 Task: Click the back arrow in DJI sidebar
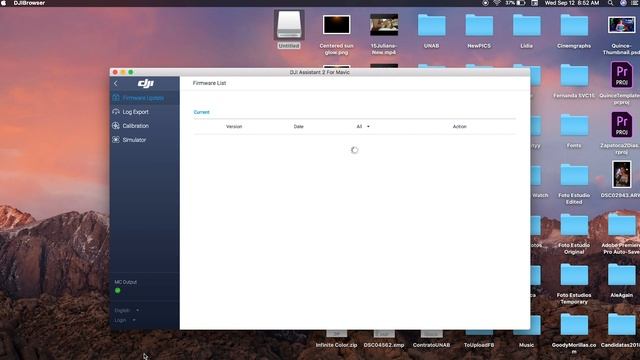[116, 83]
